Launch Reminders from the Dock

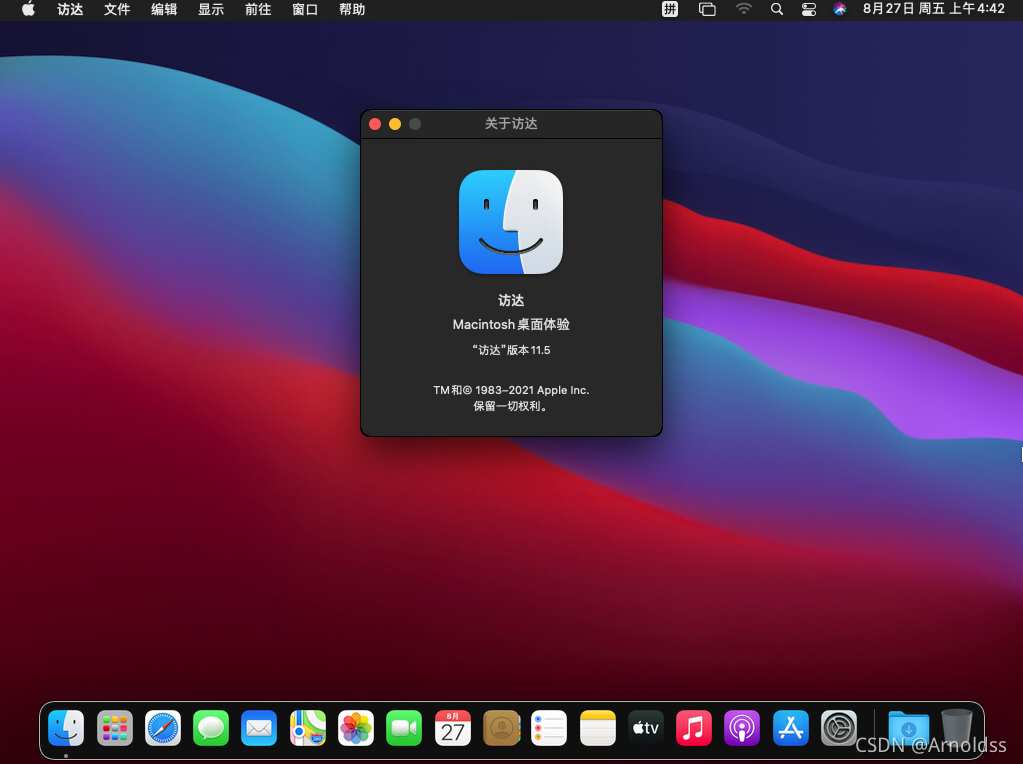tap(549, 727)
